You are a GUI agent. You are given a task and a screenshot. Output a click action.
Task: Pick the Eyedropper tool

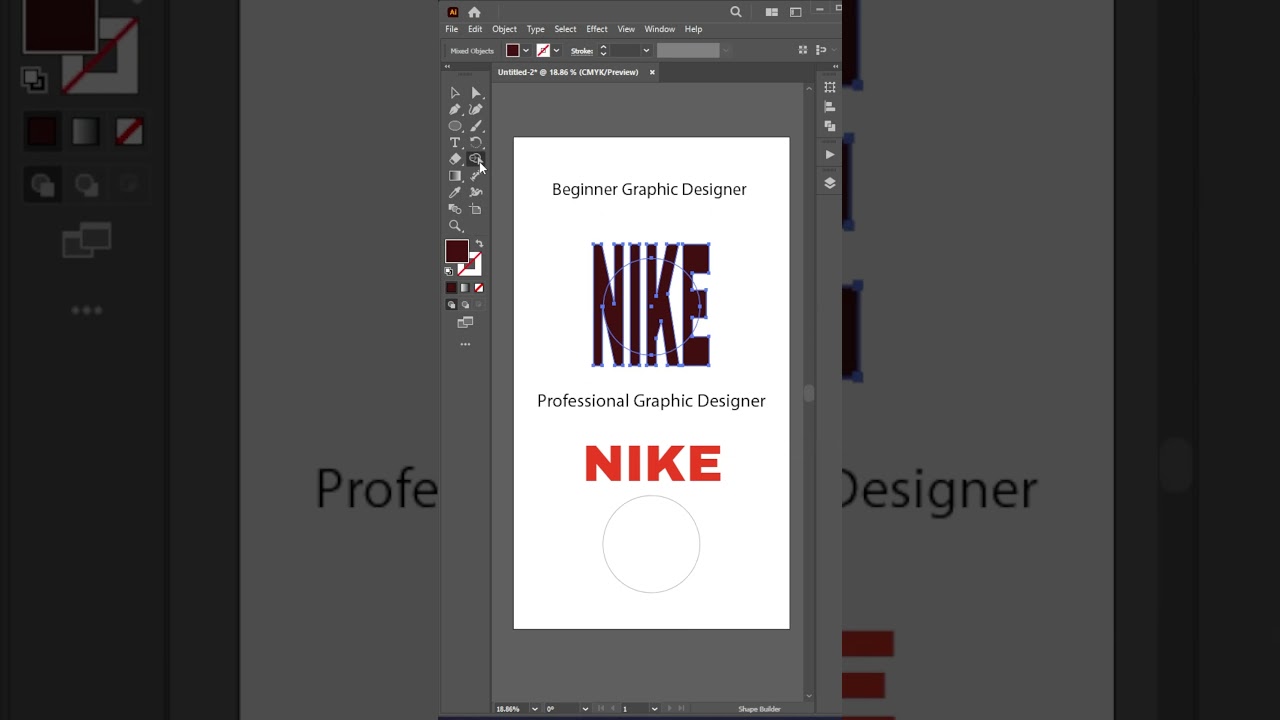(x=455, y=192)
